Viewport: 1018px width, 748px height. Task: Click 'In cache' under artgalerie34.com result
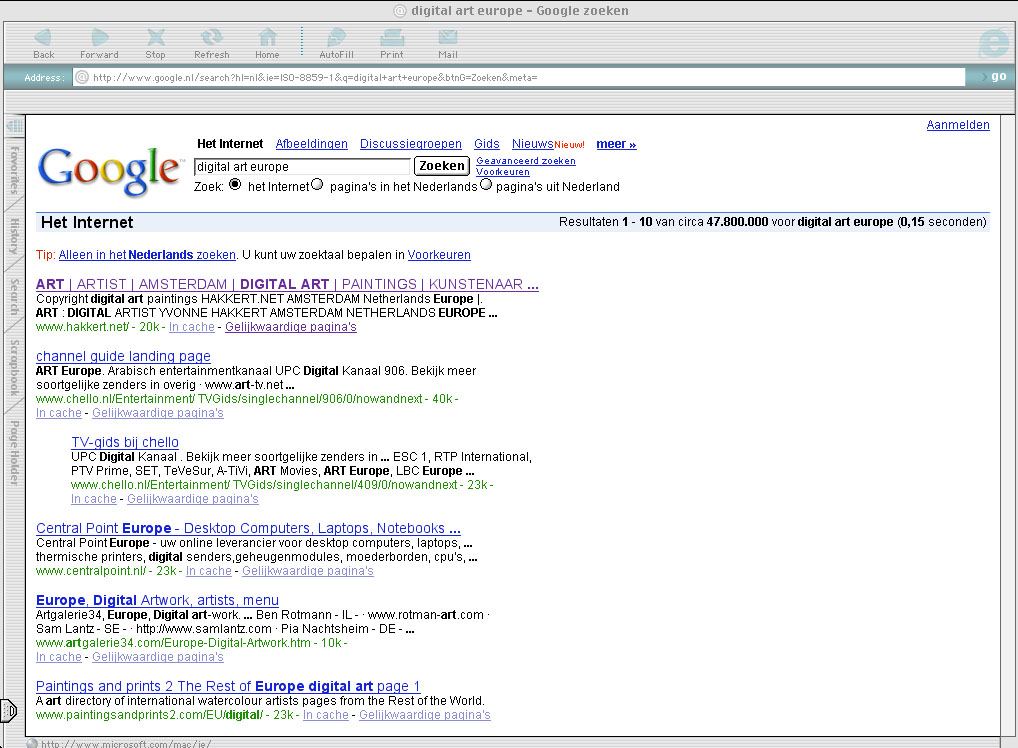click(58, 657)
